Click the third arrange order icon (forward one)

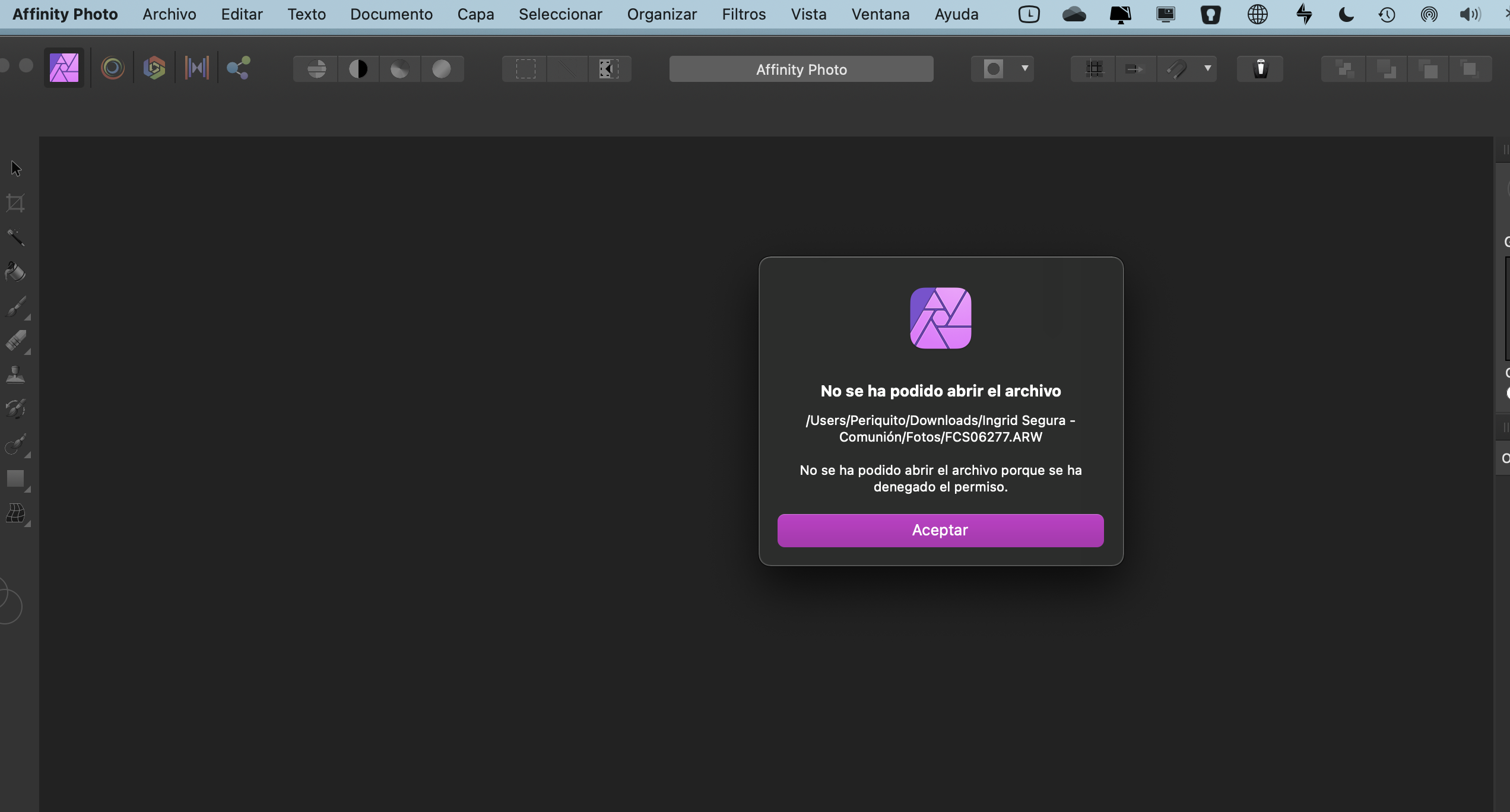pyautogui.click(x=1428, y=69)
